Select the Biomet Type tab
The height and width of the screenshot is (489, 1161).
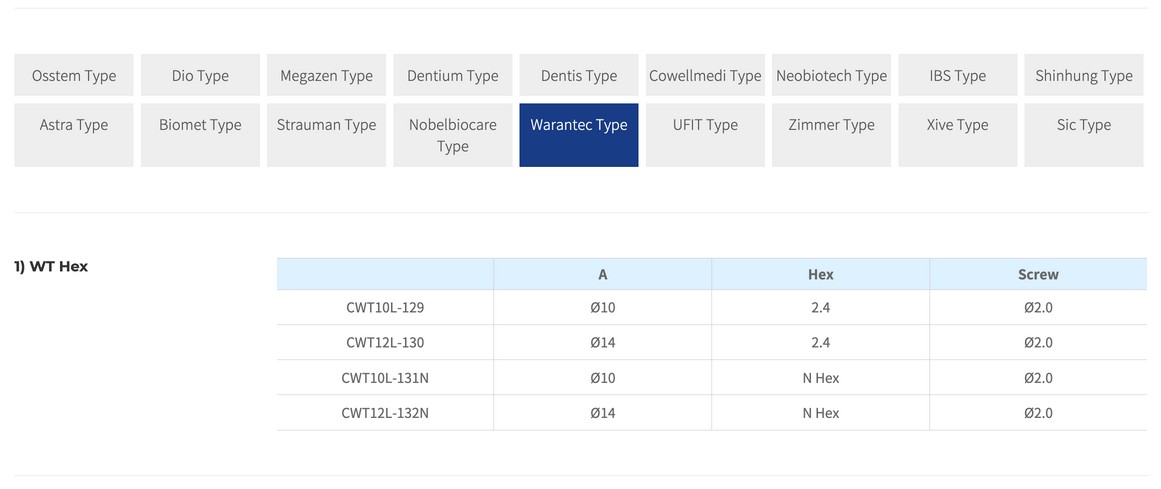click(200, 135)
